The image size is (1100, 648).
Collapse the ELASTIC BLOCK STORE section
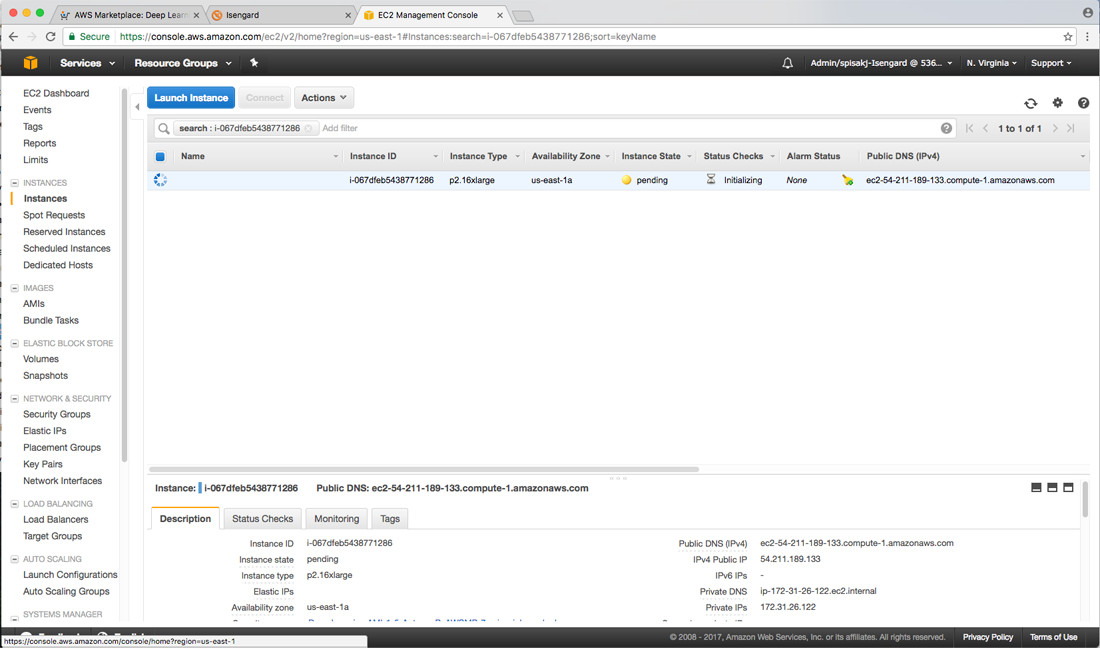[15, 344]
